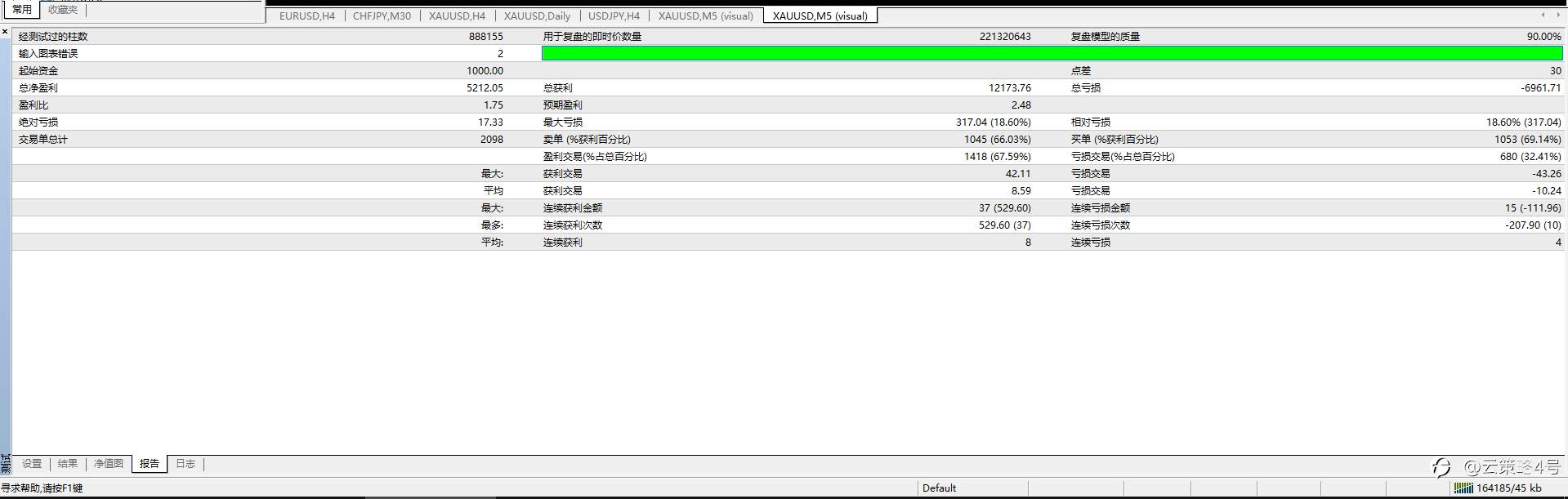Image resolution: width=1568 pixels, height=499 pixels.
Task: Select the 买单 (%获利百分比) label
Action: pyautogui.click(x=1115, y=140)
